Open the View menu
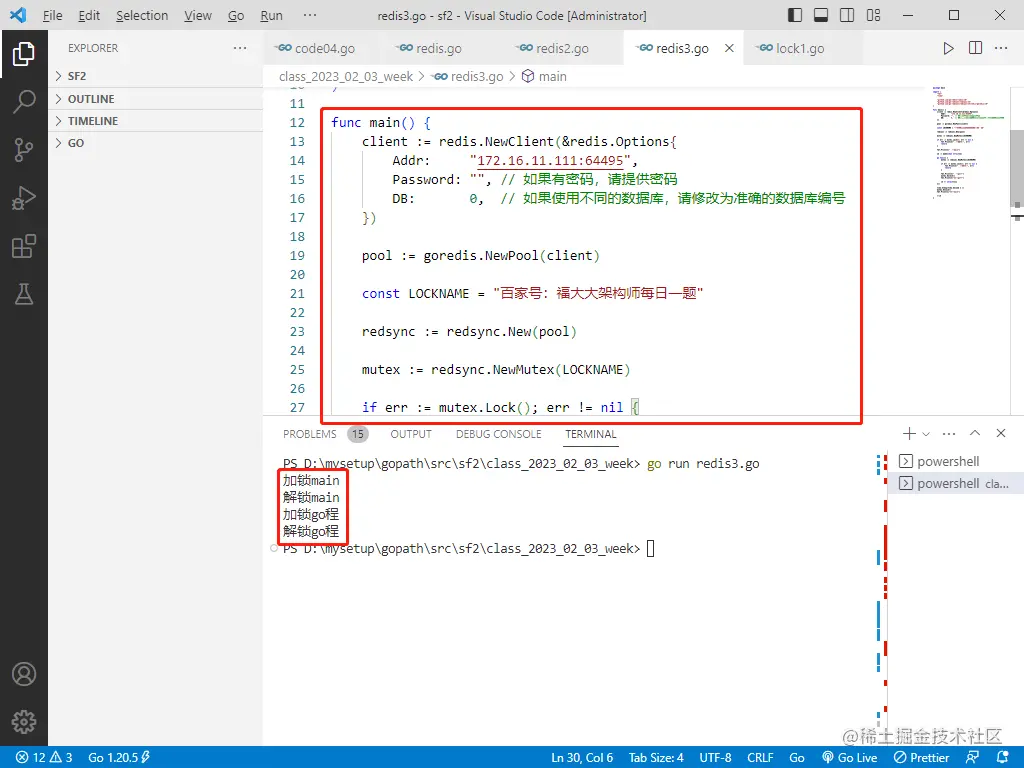The height and width of the screenshot is (768, 1024). (x=197, y=15)
